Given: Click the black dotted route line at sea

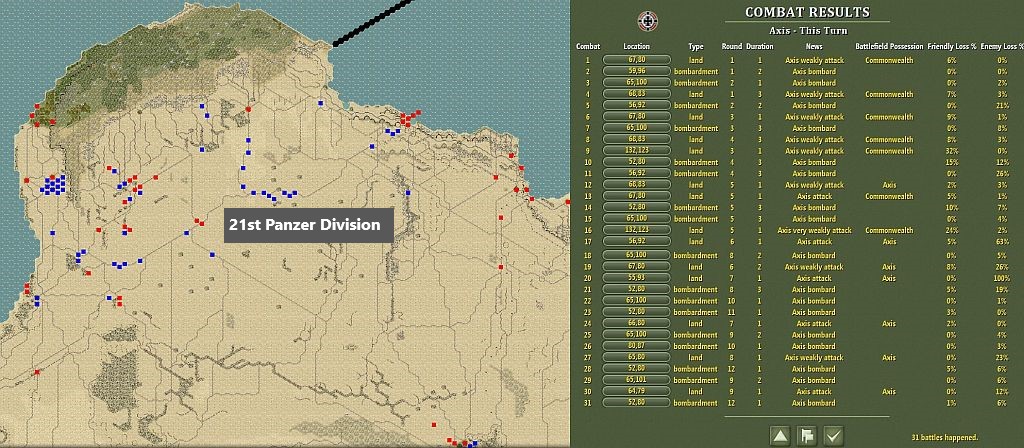Looking at the screenshot, I should coord(373,23).
